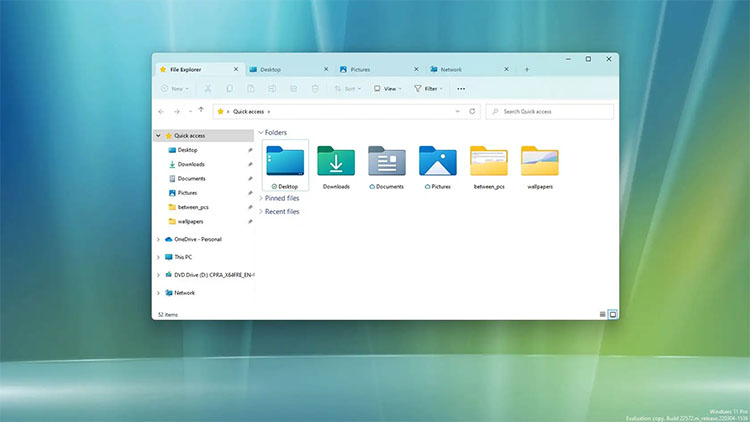
Task: Open the Pictures folder icon in Folders
Action: click(x=438, y=161)
